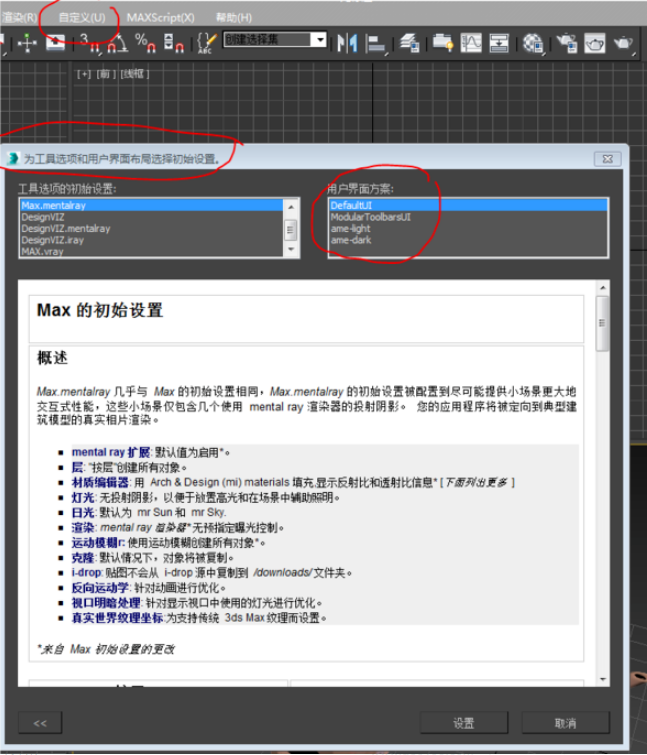Click the Mirror tool icon
The height and width of the screenshot is (755, 647).
click(347, 43)
